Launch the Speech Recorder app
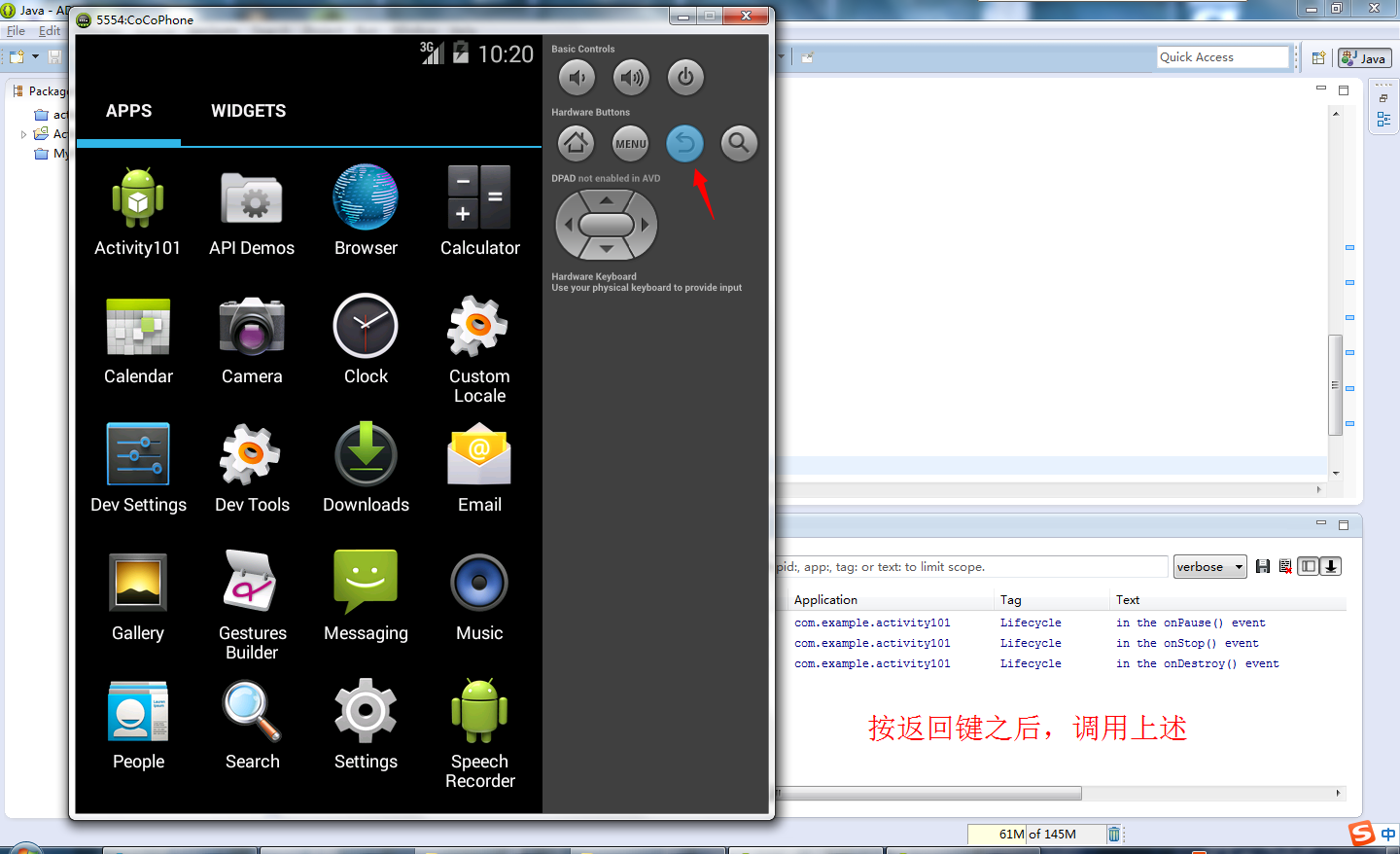Viewport: 1400px width, 854px height. (x=479, y=734)
